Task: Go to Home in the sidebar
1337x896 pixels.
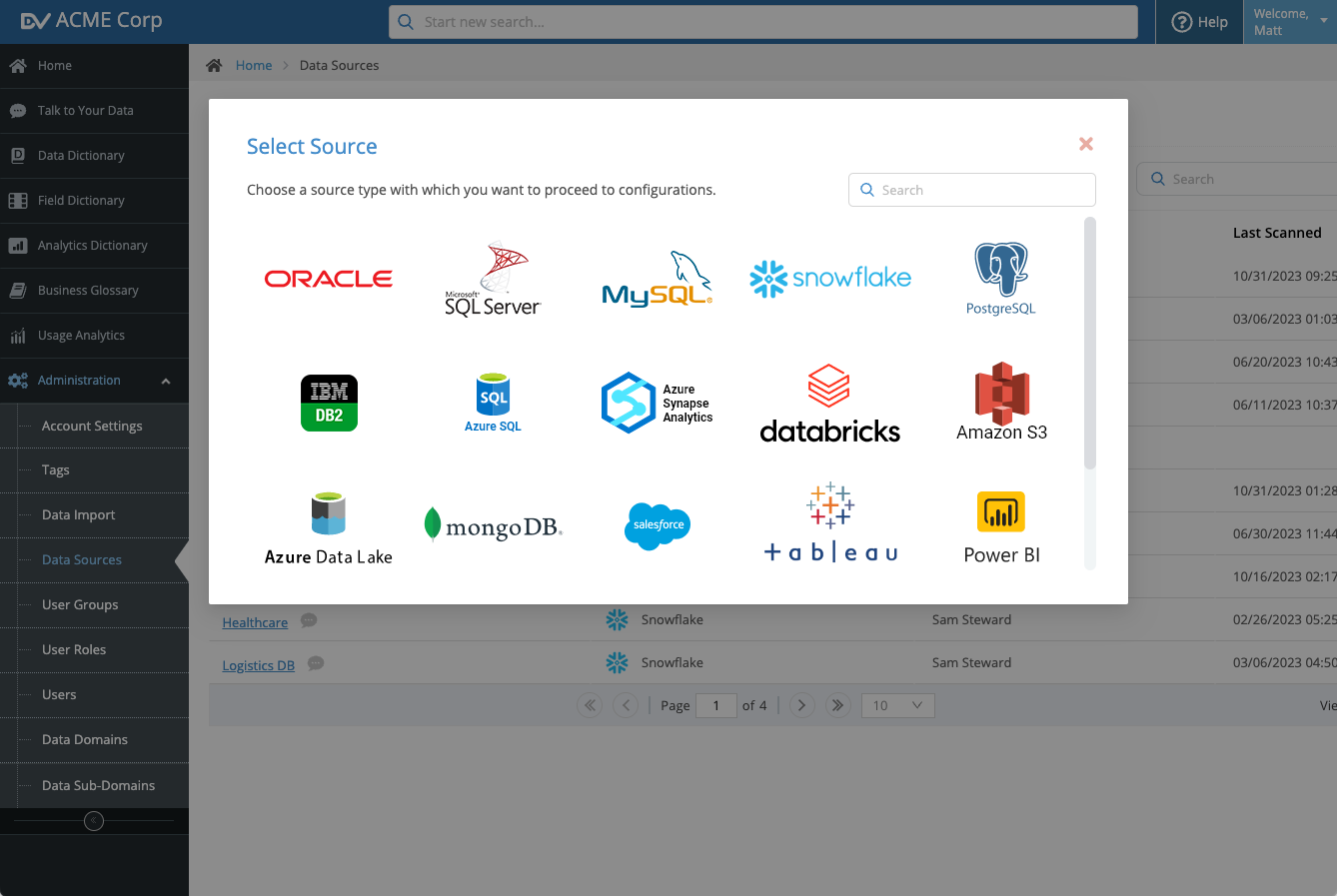Action: click(x=94, y=66)
